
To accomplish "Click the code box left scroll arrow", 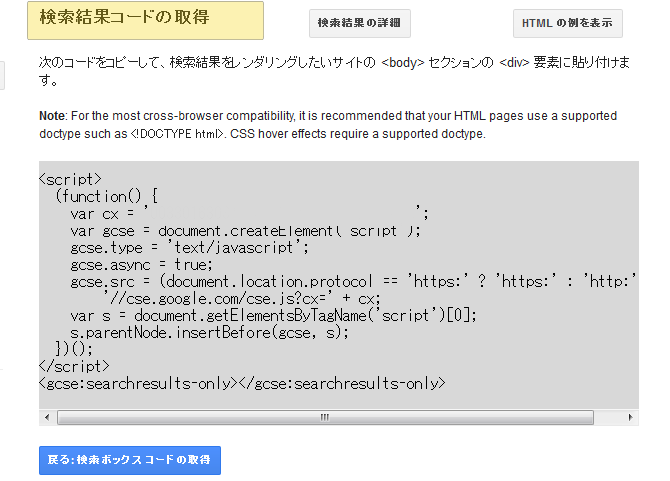I will (47, 417).
